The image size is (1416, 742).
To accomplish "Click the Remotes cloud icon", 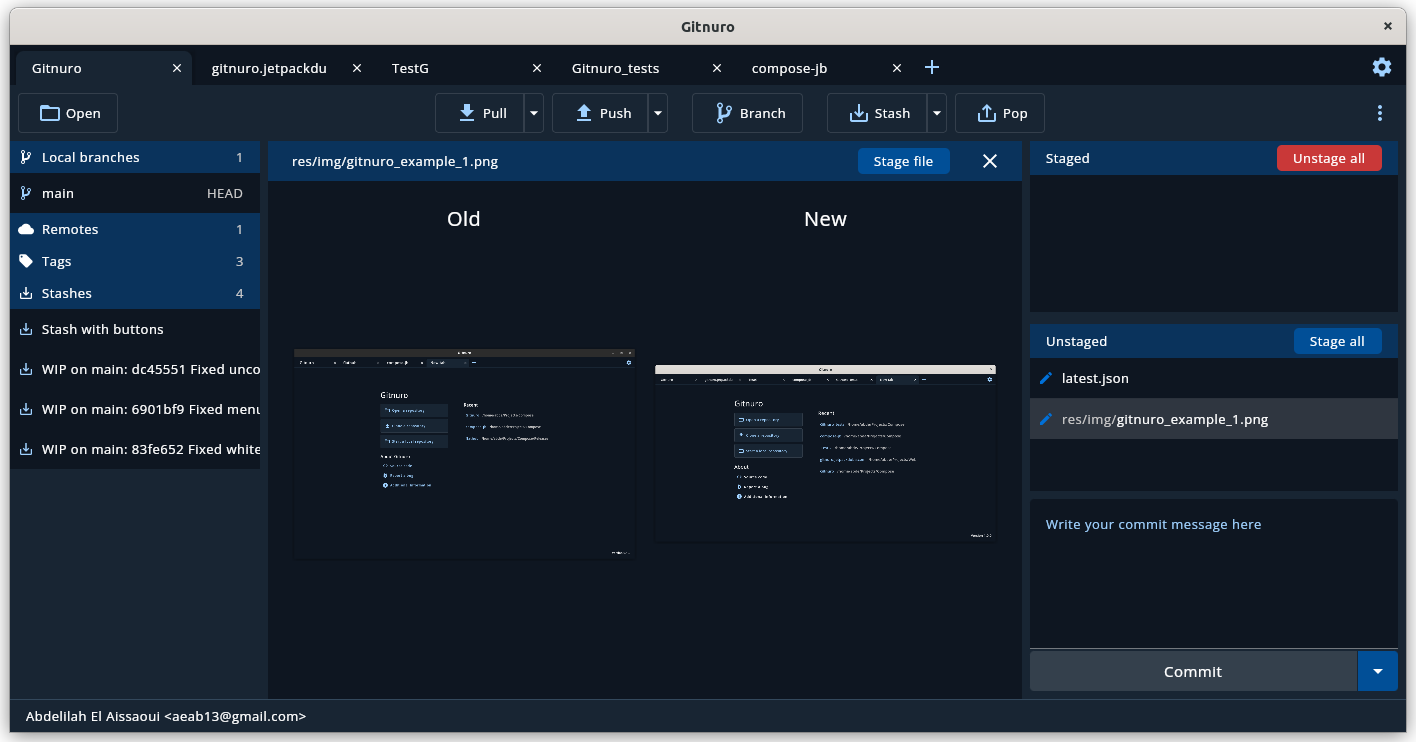I will click(x=26, y=229).
